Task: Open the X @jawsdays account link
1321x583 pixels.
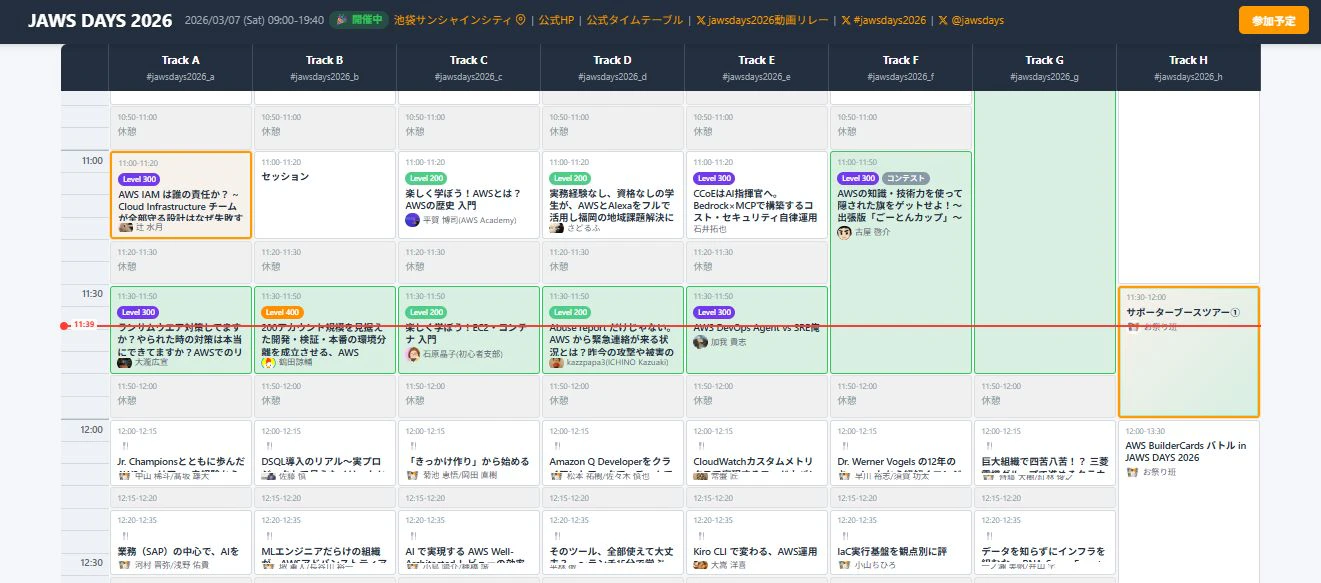Action: [x=971, y=20]
